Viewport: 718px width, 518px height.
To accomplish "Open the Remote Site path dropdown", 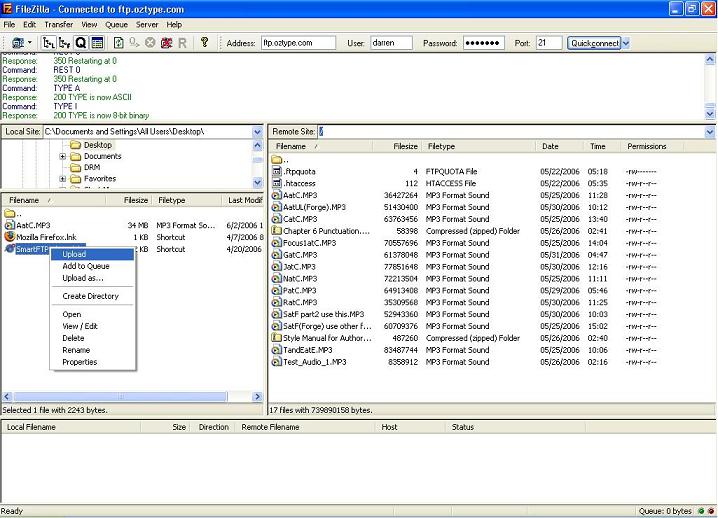I will [x=710, y=132].
